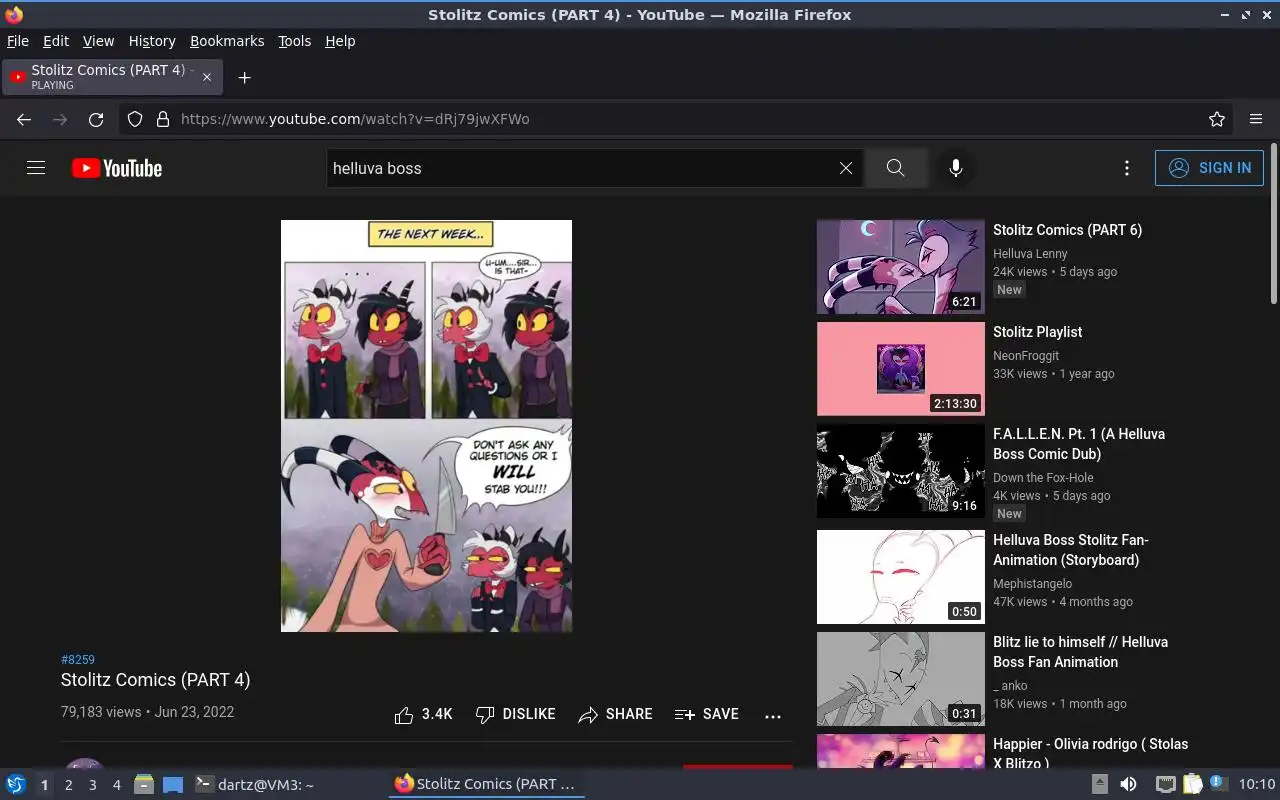1280x800 pixels.
Task: Open Firefox Edit menu
Action: pos(56,41)
